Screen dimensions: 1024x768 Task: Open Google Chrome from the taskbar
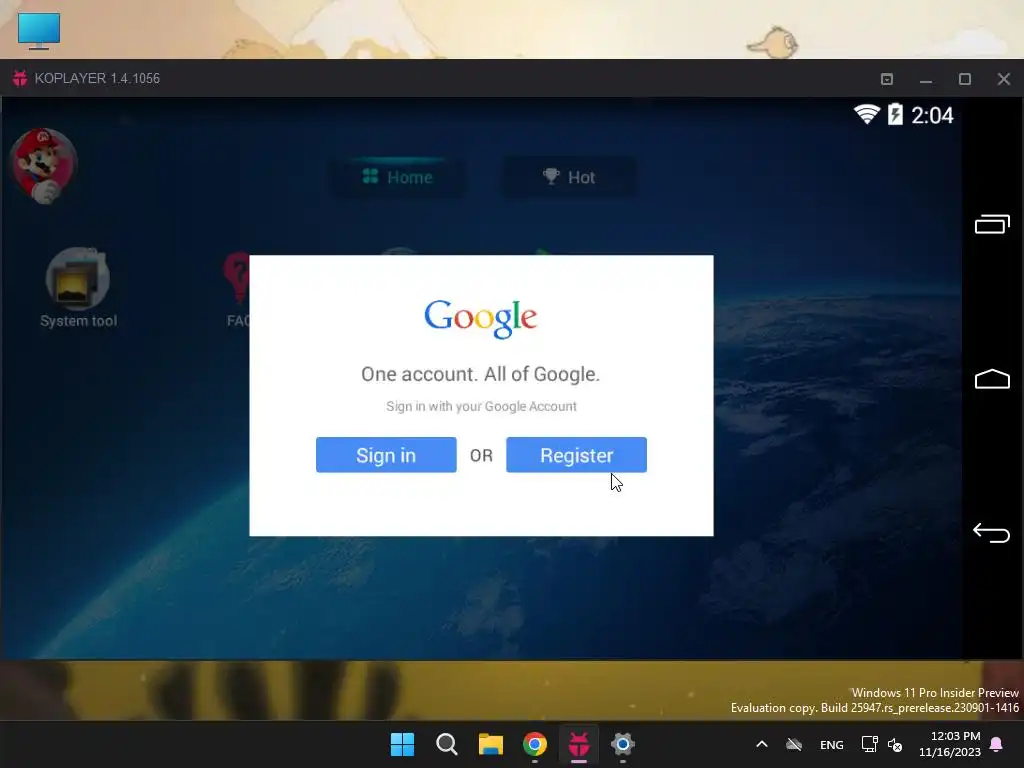[535, 744]
